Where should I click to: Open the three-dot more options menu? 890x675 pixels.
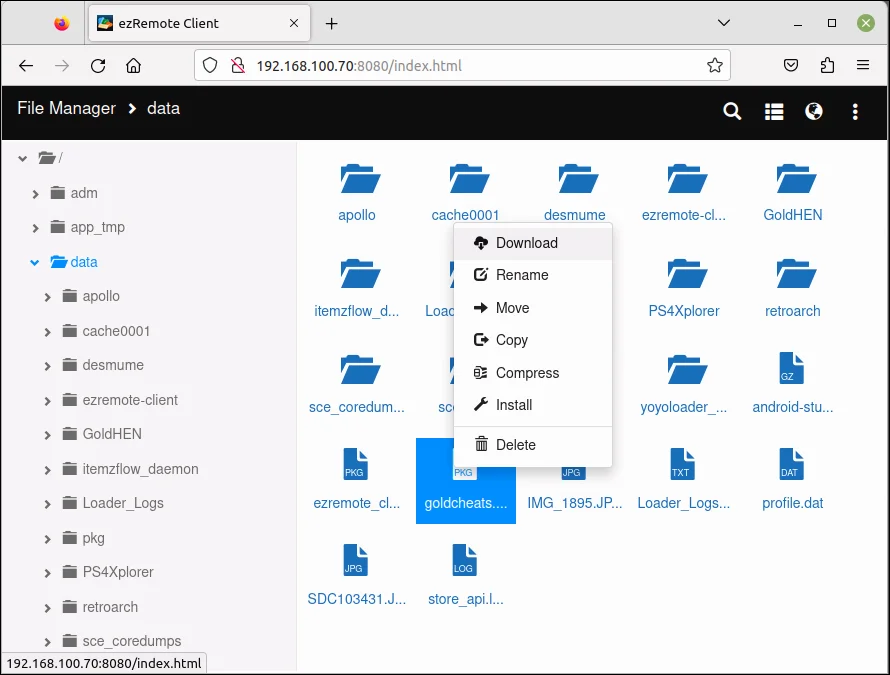click(855, 112)
